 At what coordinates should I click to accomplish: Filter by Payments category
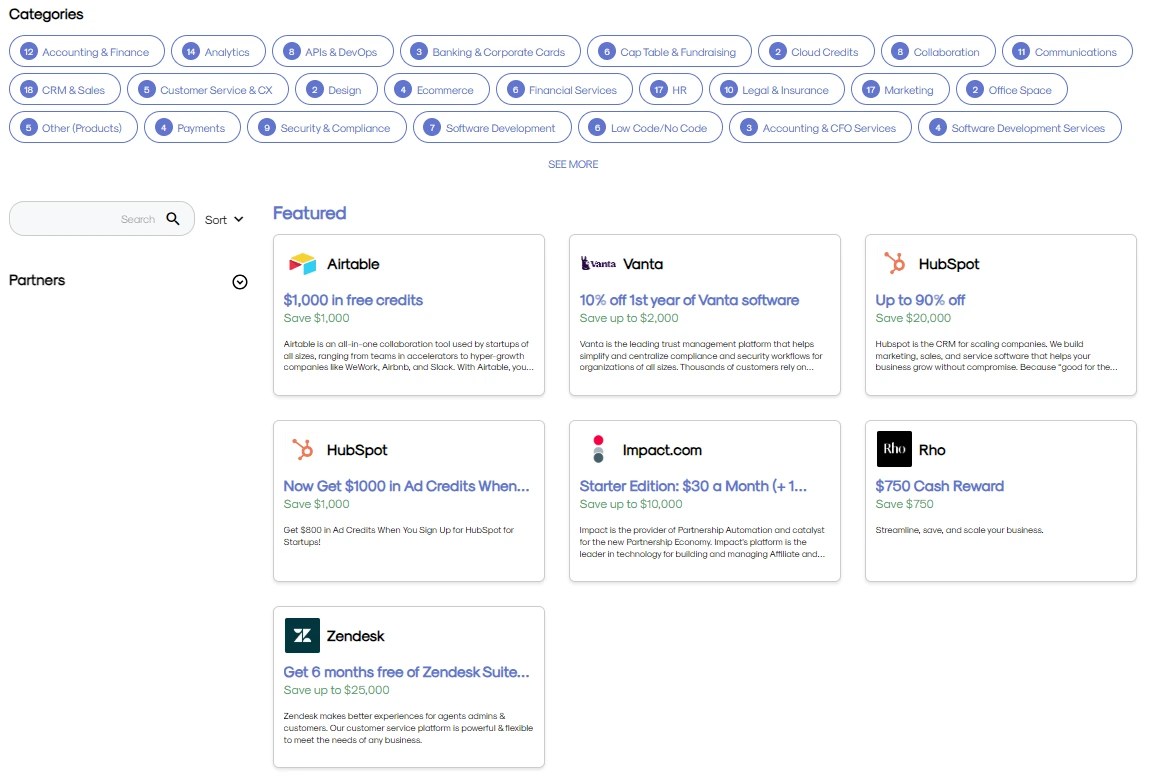click(192, 127)
